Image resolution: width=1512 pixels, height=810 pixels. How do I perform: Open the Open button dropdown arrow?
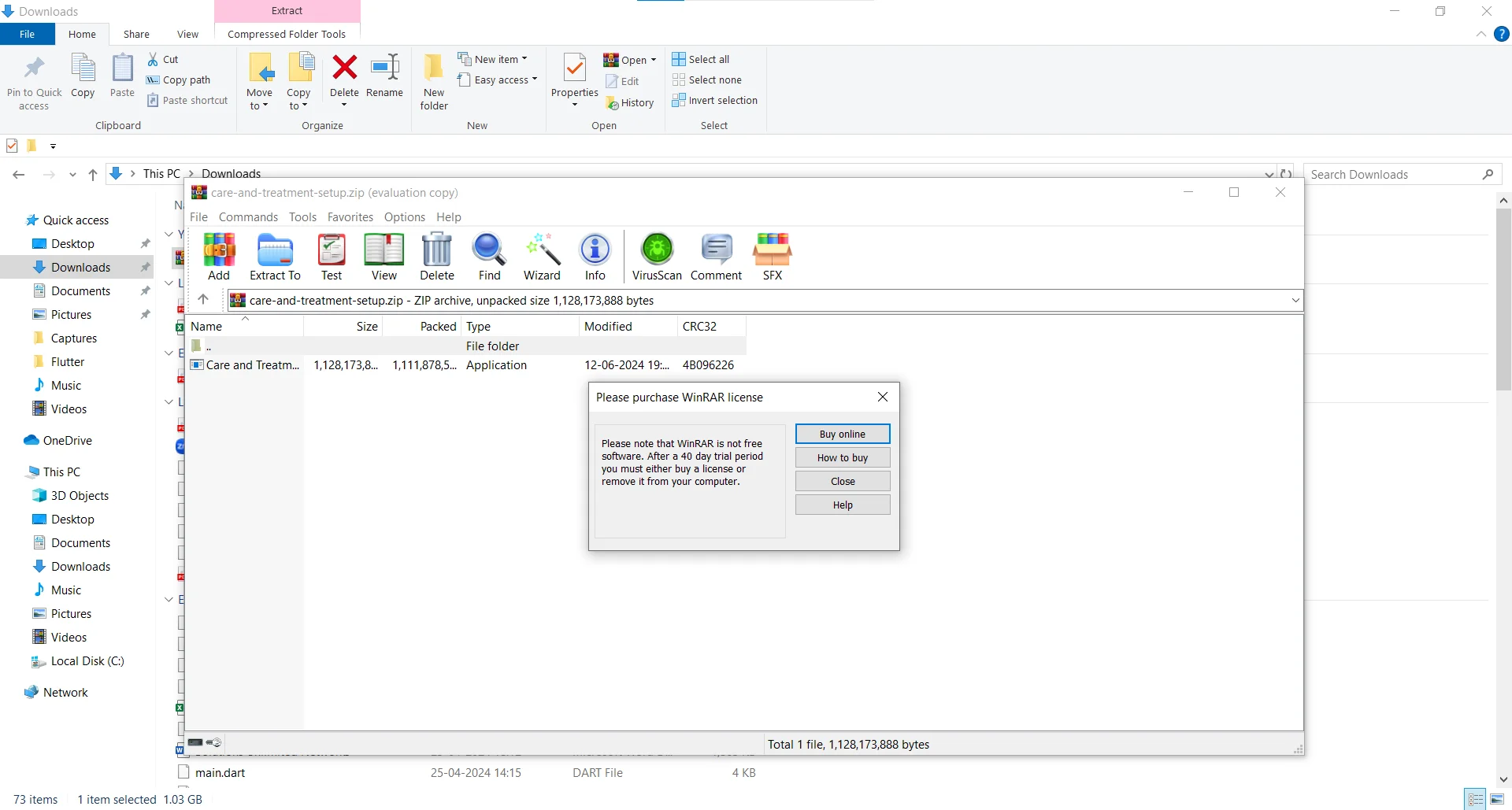(x=654, y=60)
